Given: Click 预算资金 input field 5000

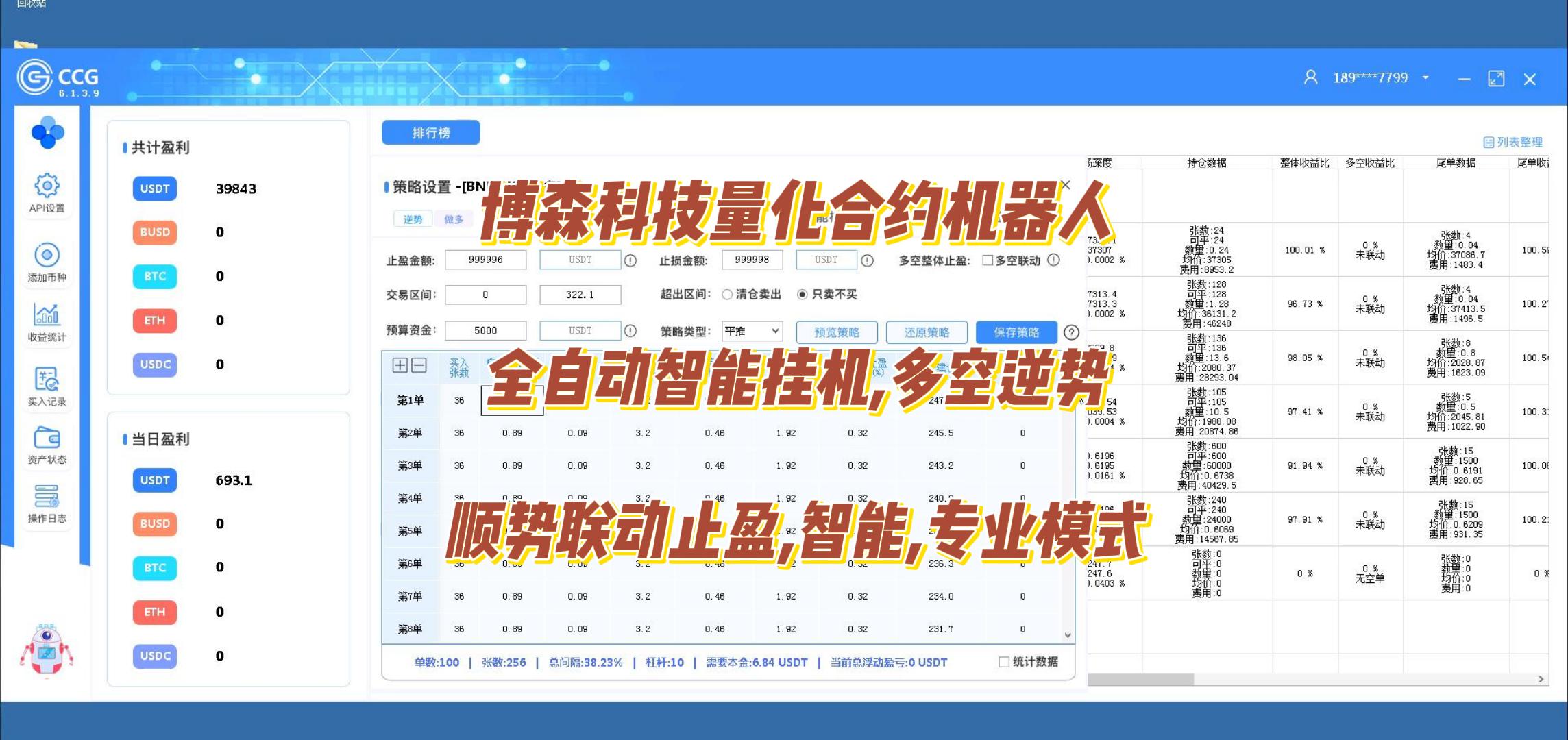Looking at the screenshot, I should pyautogui.click(x=486, y=330).
